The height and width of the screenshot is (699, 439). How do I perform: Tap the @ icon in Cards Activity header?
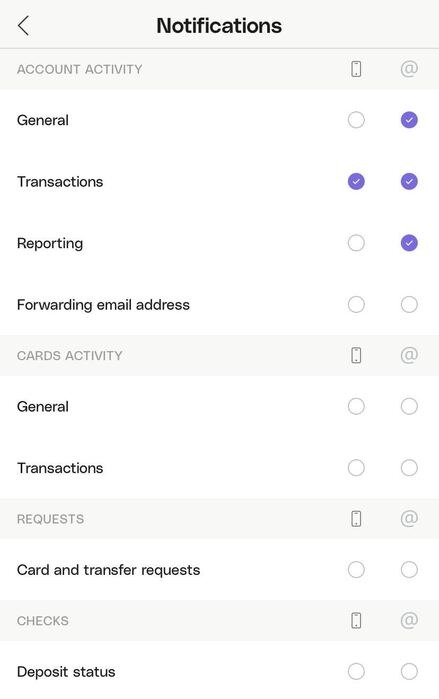pos(409,355)
